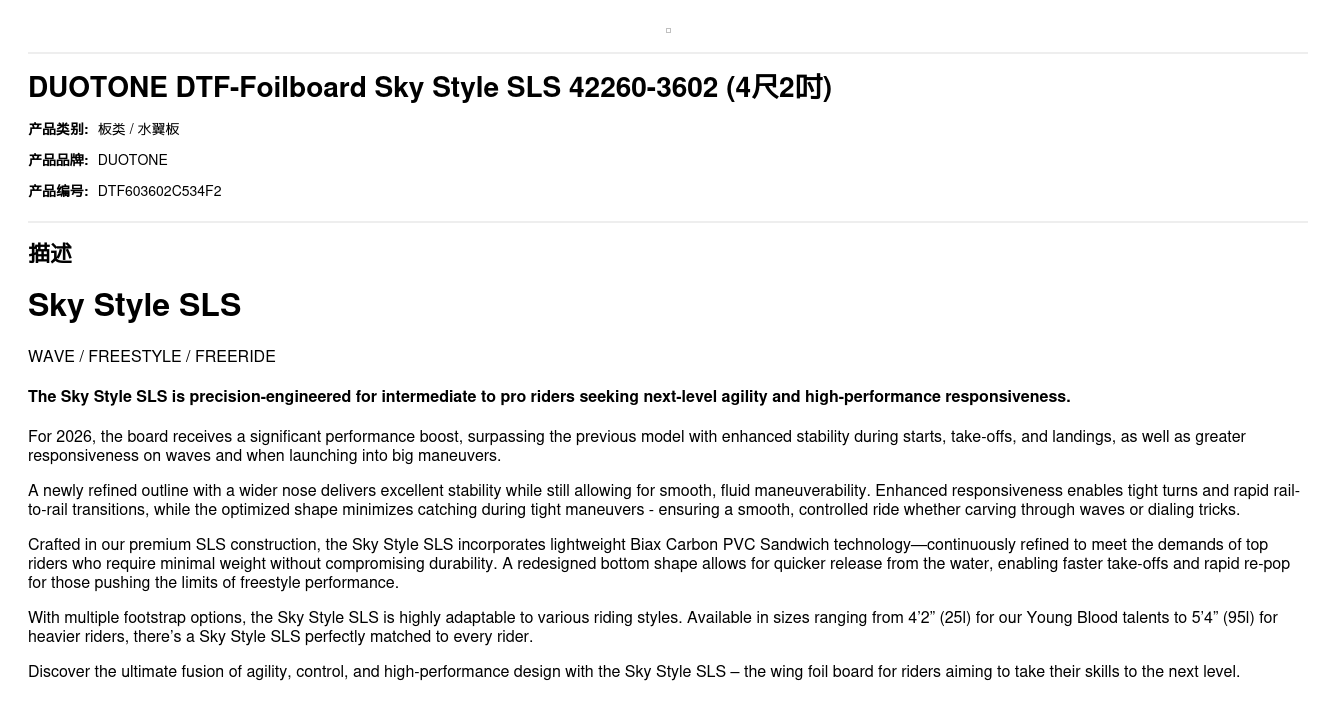Click the horizontal divider above the product title
The width and height of the screenshot is (1328, 727).
click(668, 53)
